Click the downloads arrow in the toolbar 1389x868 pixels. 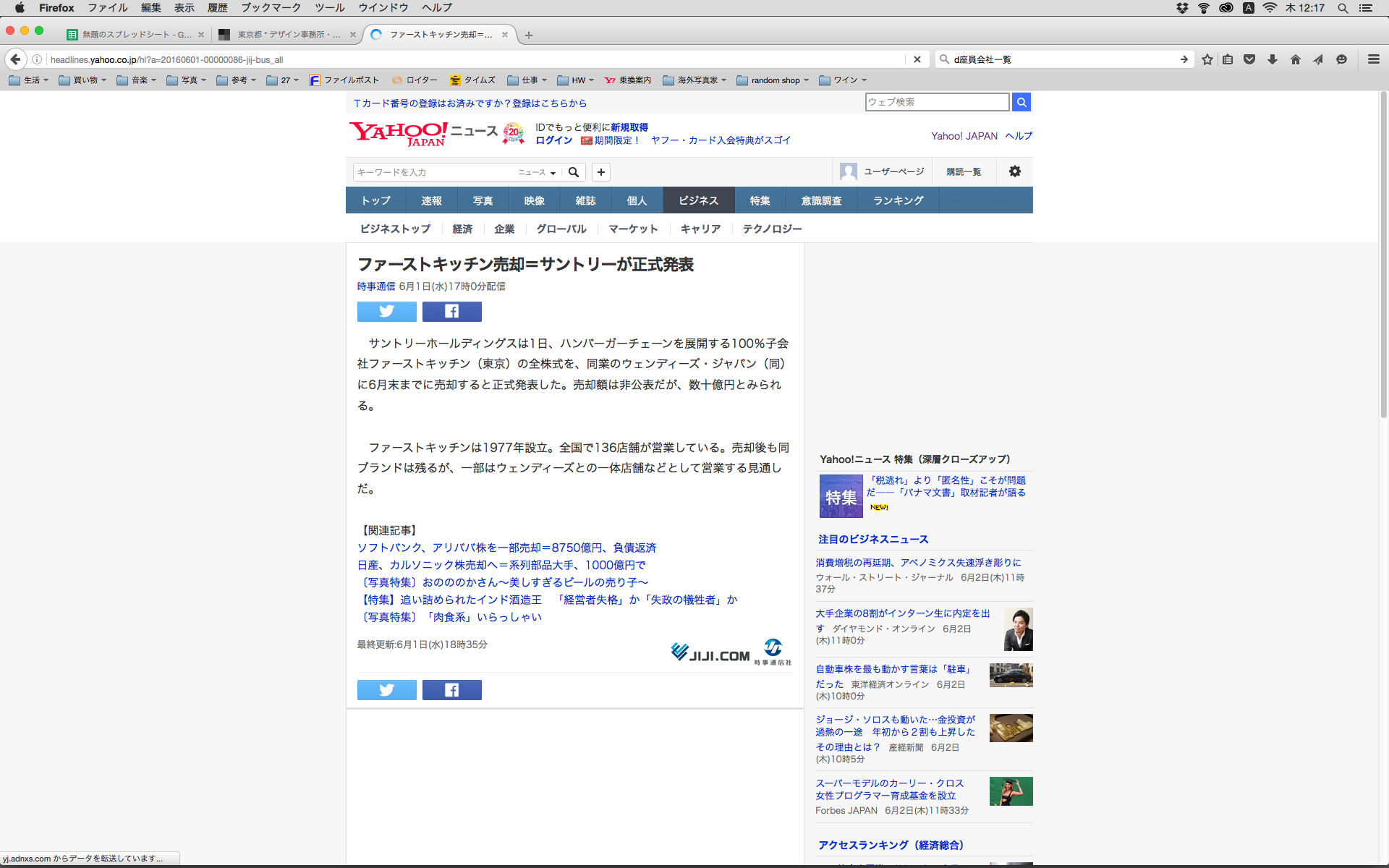point(1272,59)
